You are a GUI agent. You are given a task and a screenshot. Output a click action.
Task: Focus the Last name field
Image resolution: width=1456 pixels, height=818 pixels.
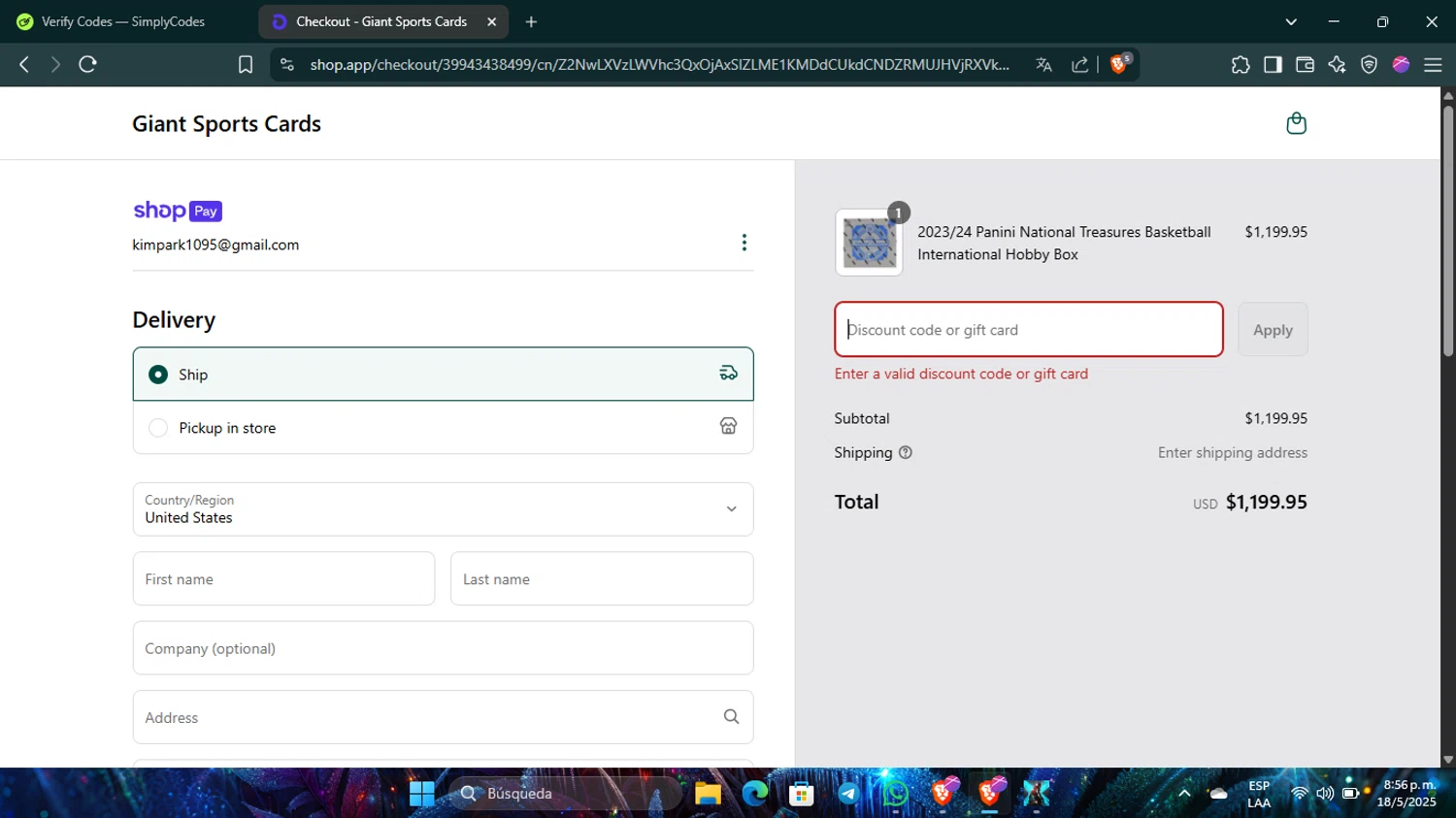click(602, 578)
